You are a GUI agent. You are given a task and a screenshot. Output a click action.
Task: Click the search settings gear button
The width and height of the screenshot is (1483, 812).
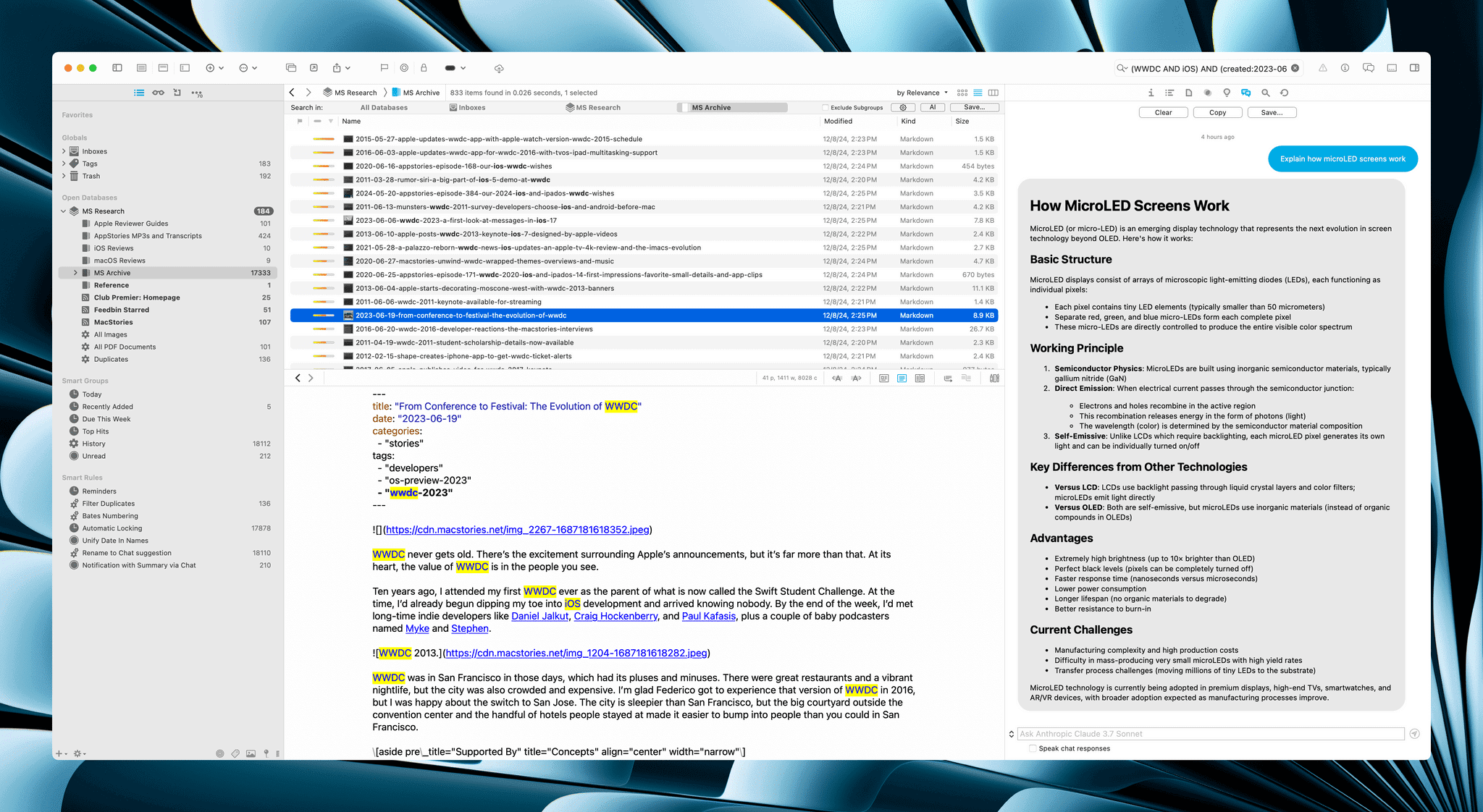point(903,108)
